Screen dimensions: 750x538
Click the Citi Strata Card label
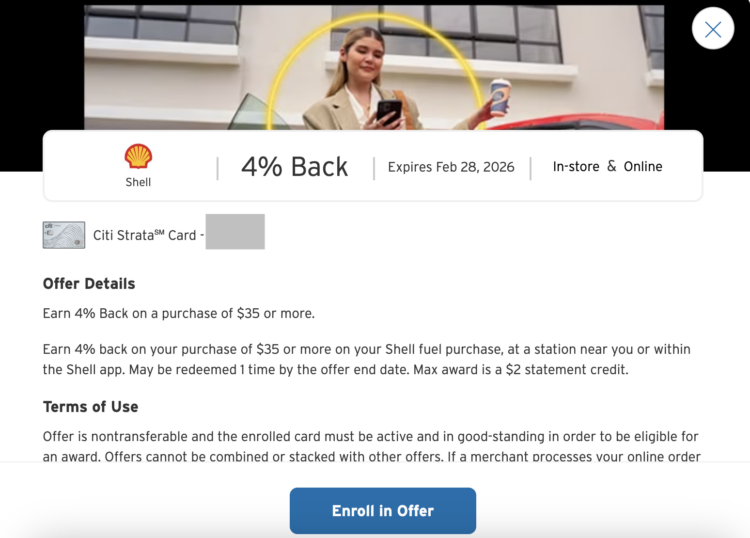pyautogui.click(x=145, y=235)
